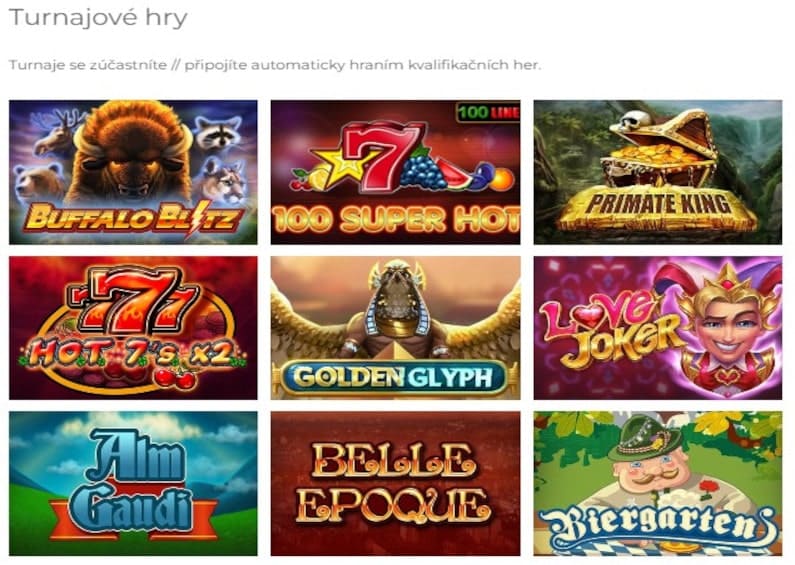Click the raccoon in Buffalo Blitz artwork
Screen dimensions: 795x565
pos(218,133)
